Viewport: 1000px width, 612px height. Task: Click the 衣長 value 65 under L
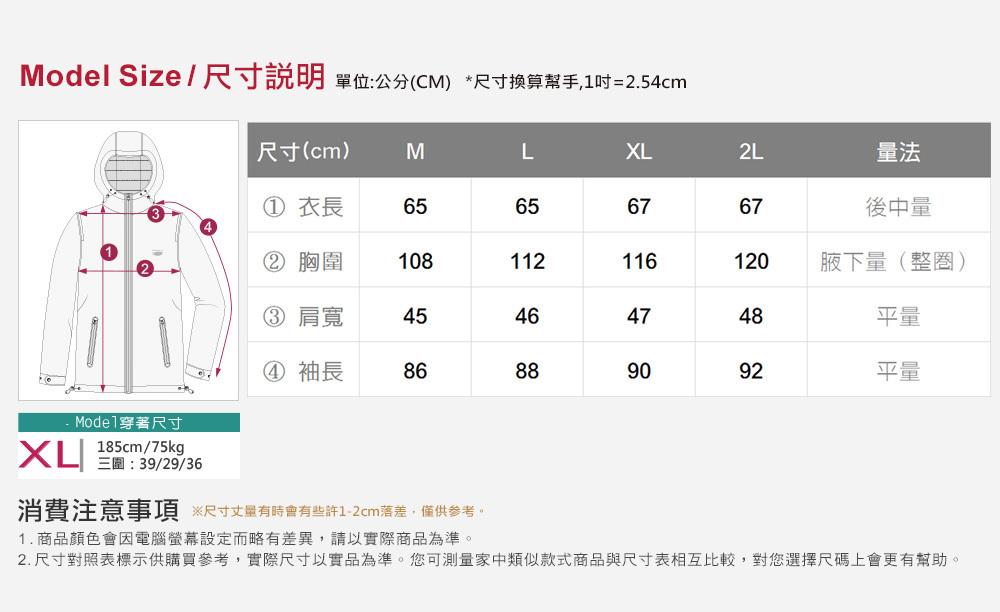(x=527, y=206)
